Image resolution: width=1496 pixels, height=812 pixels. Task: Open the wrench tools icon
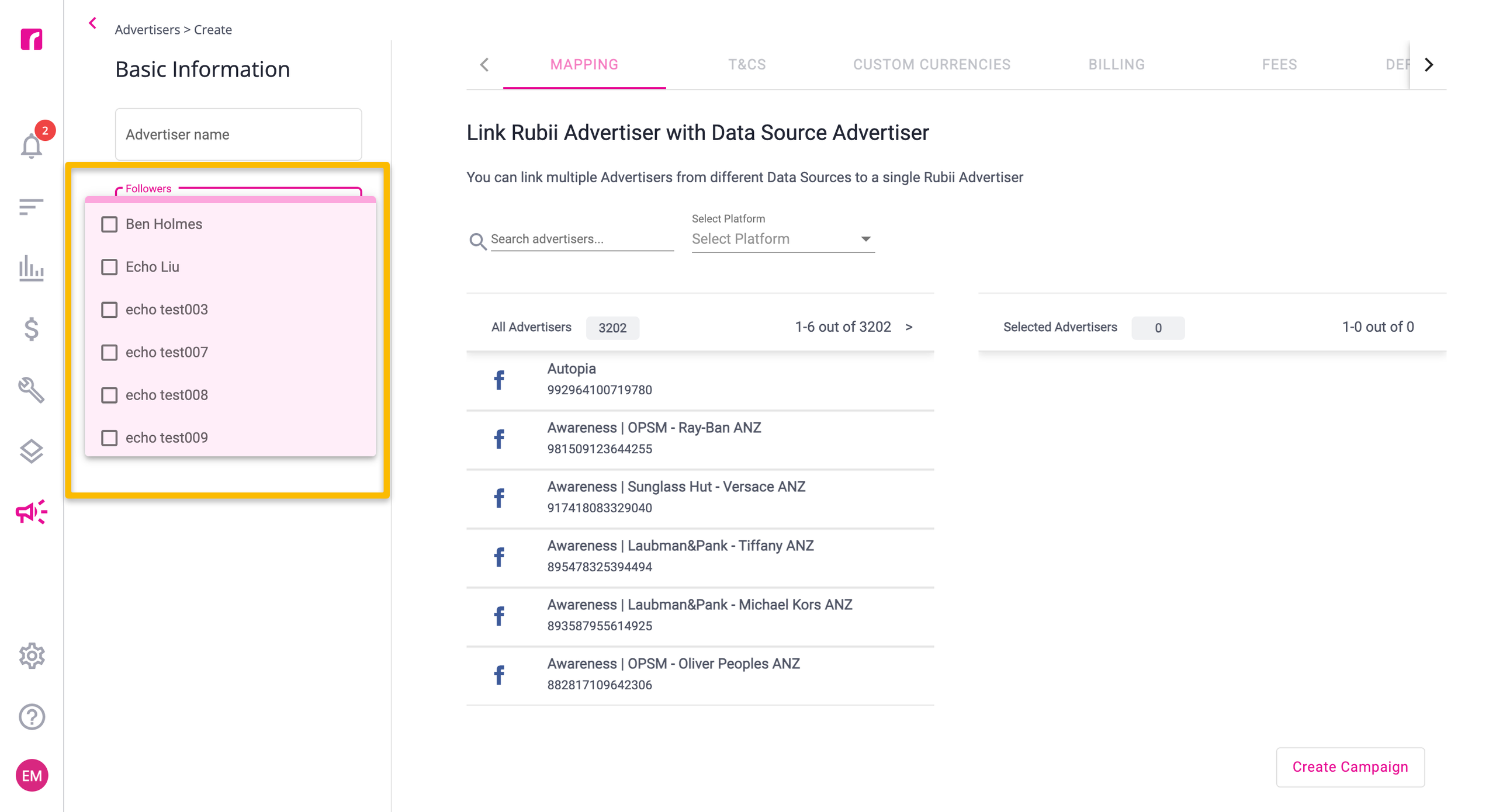tap(32, 390)
